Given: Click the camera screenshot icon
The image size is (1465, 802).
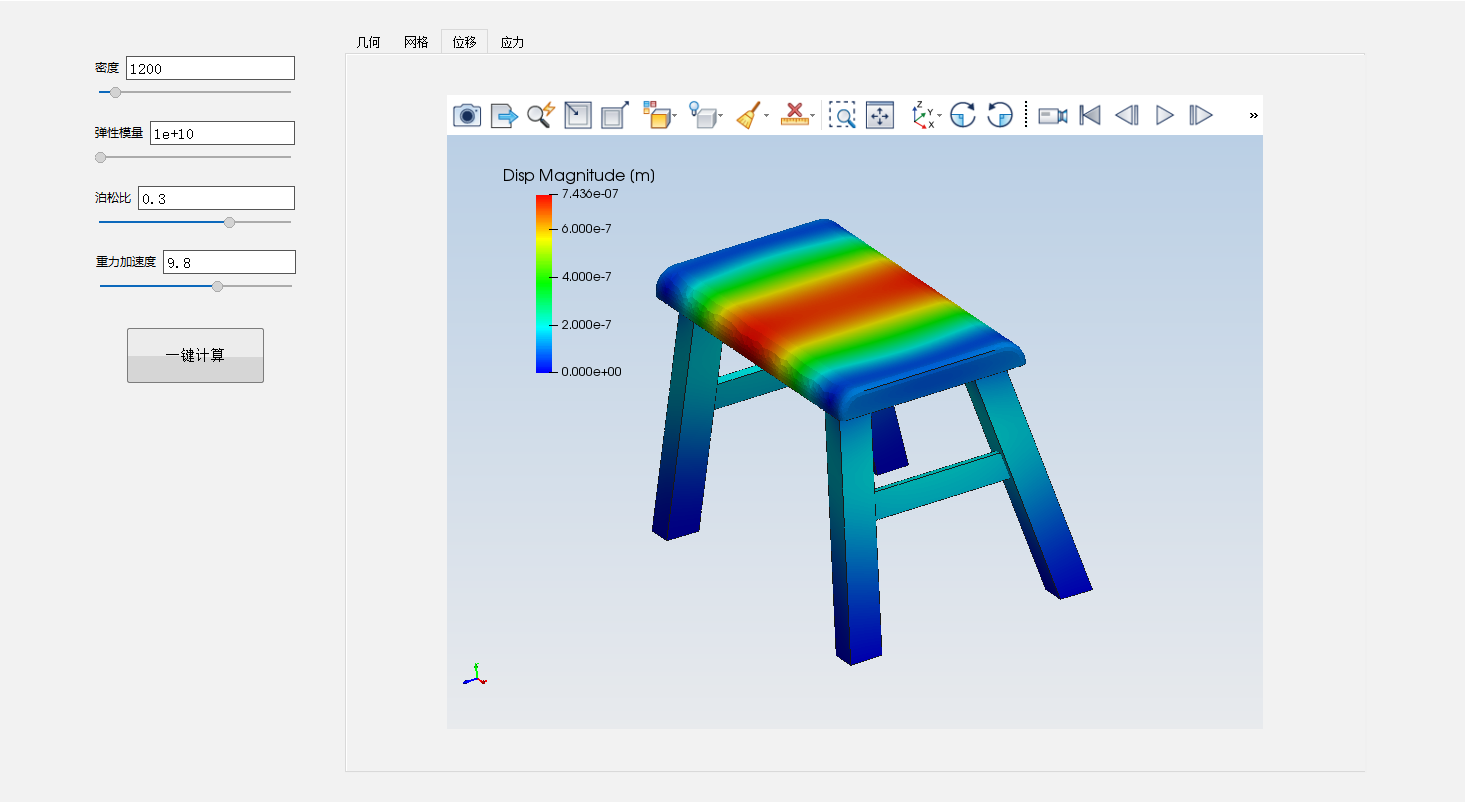Looking at the screenshot, I should (x=467, y=115).
